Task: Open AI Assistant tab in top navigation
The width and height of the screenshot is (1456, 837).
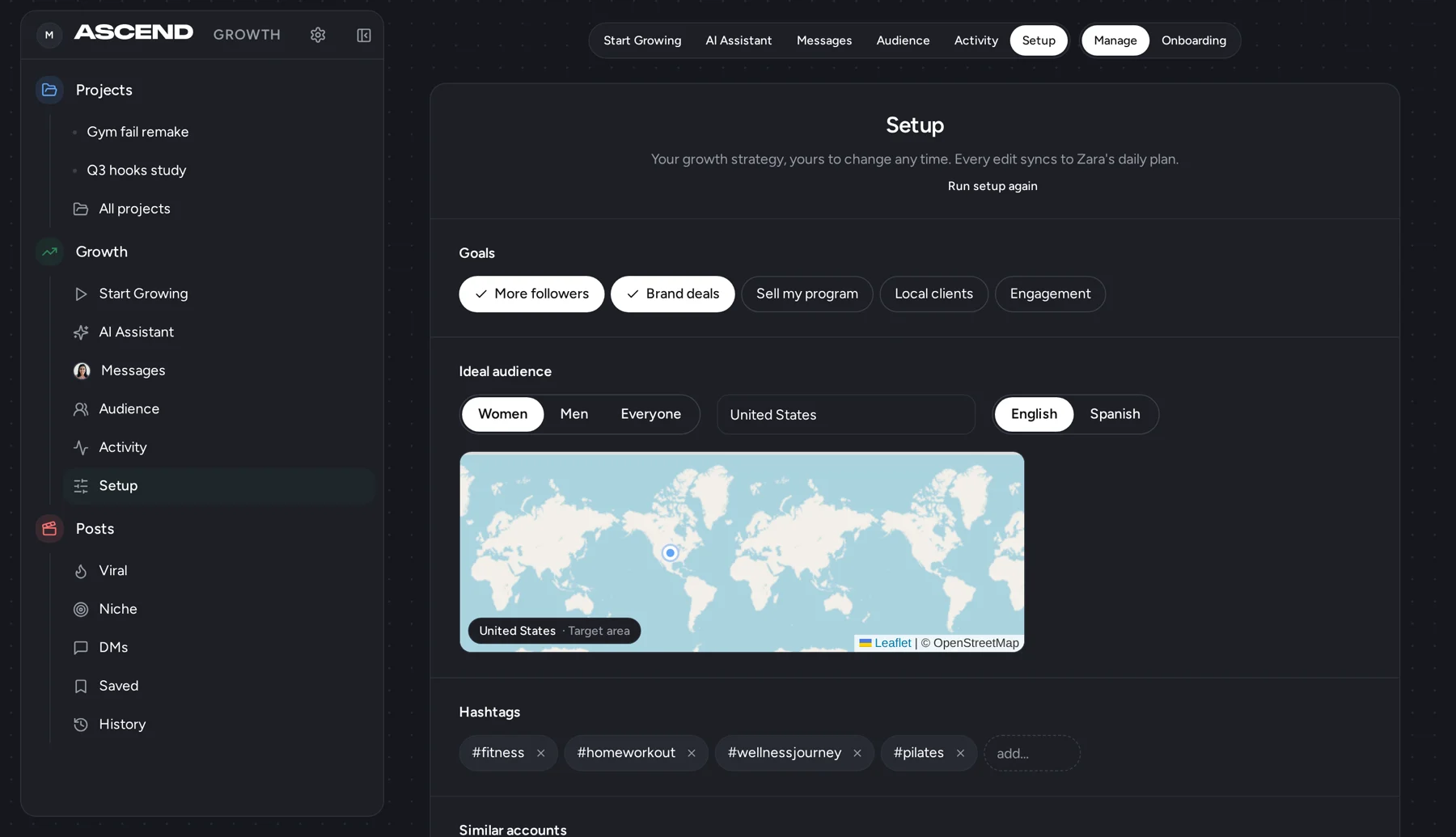Action: (x=739, y=40)
